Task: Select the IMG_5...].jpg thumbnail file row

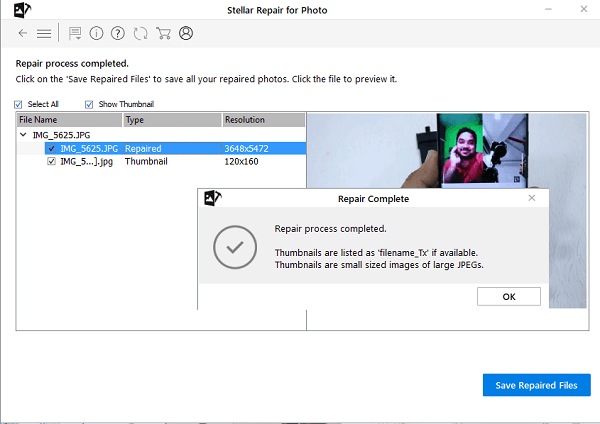Action: pyautogui.click(x=86, y=161)
